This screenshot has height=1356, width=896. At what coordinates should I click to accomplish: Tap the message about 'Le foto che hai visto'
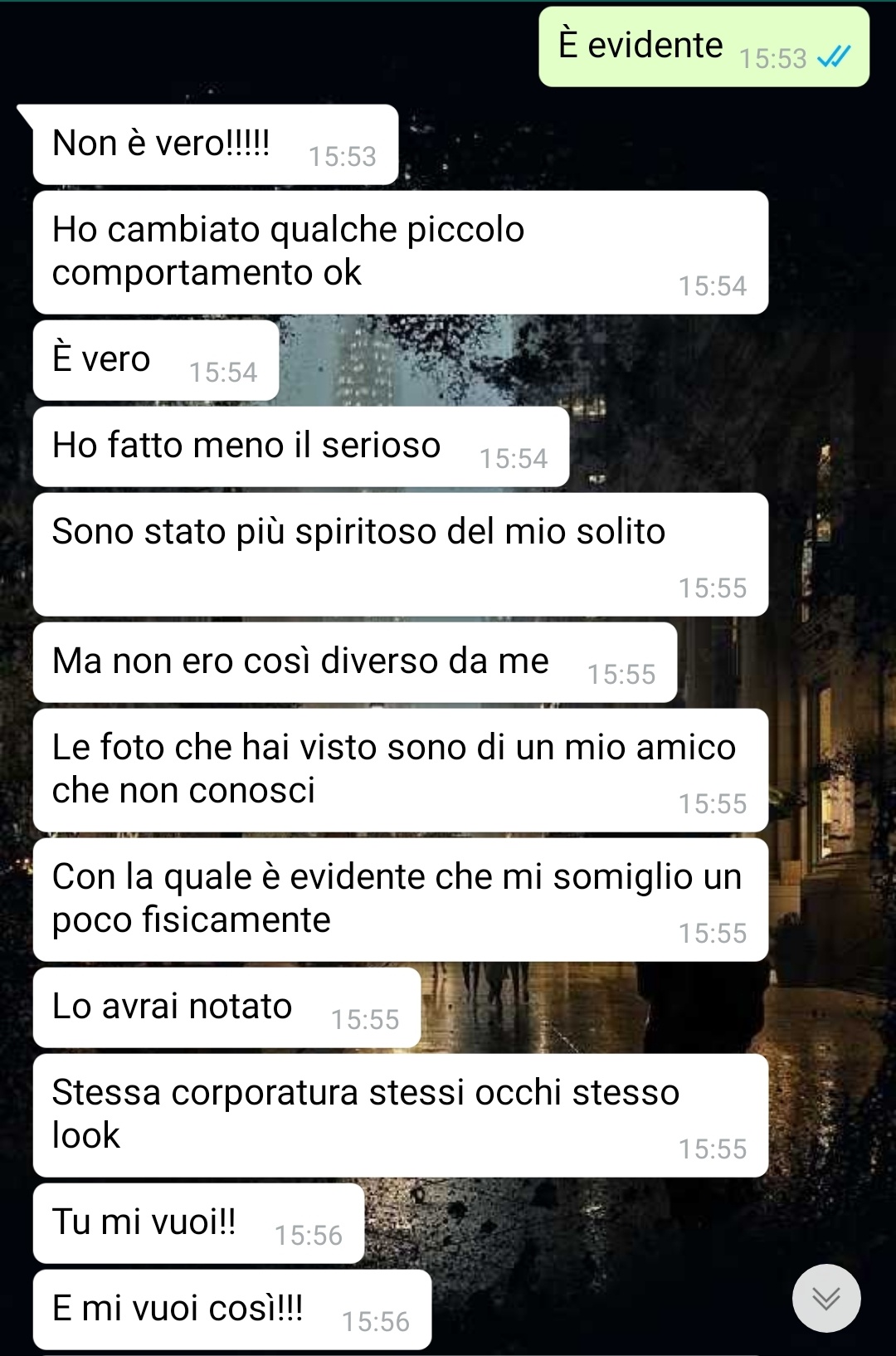pos(401,770)
